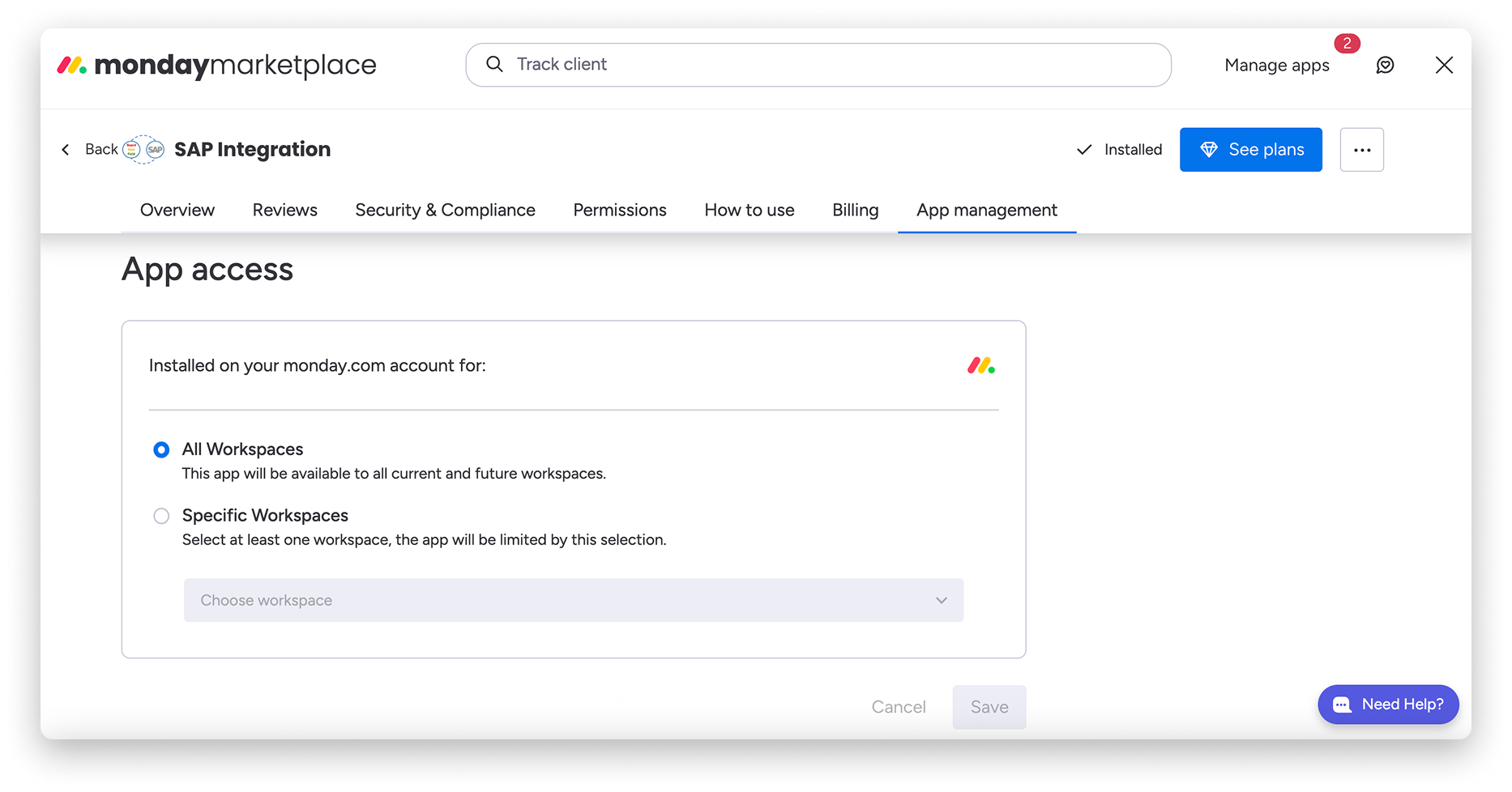This screenshot has width=1512, height=792.
Task: Open Manage apps
Action: coord(1277,66)
